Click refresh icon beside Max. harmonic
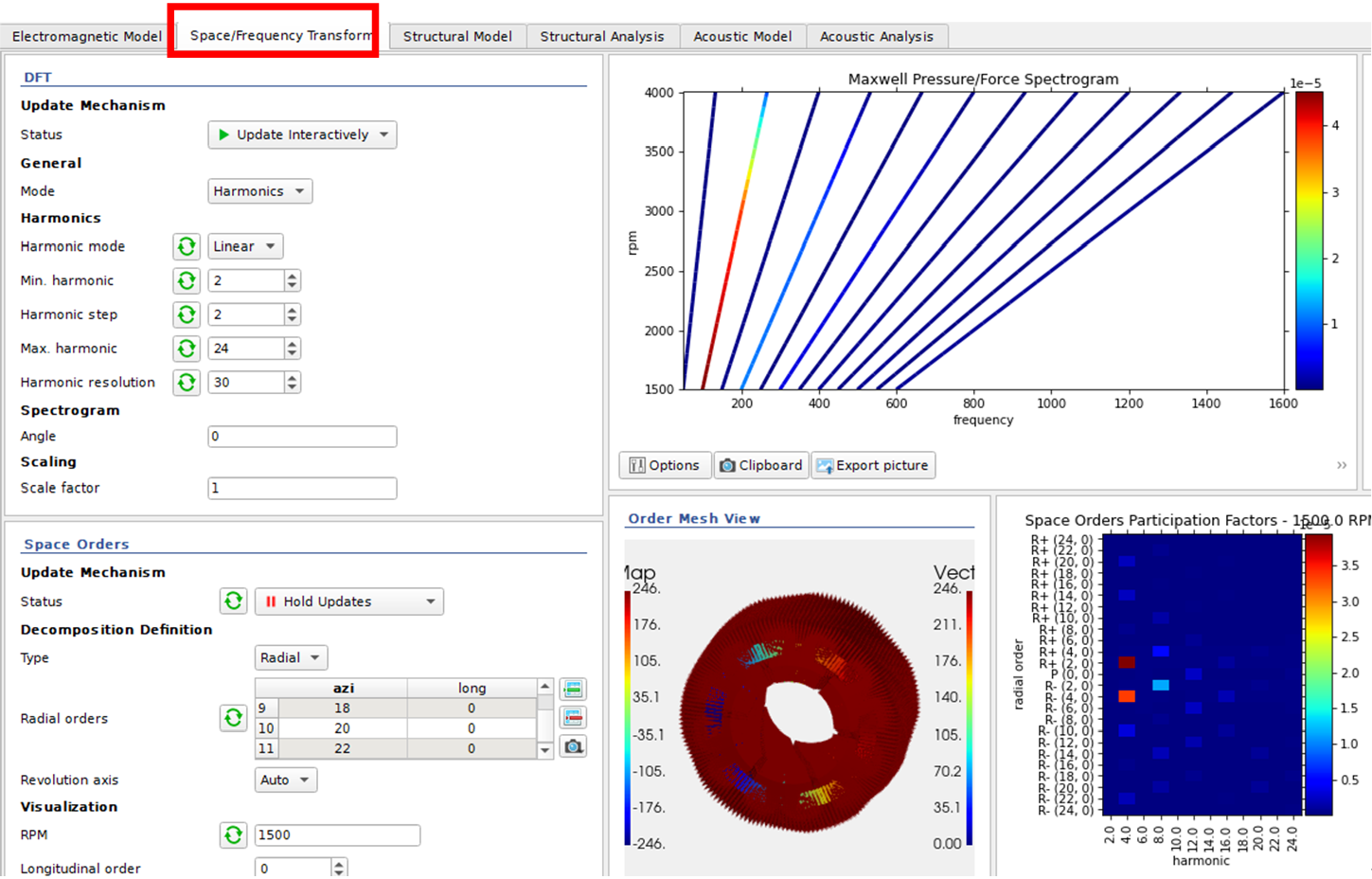 click(x=187, y=349)
